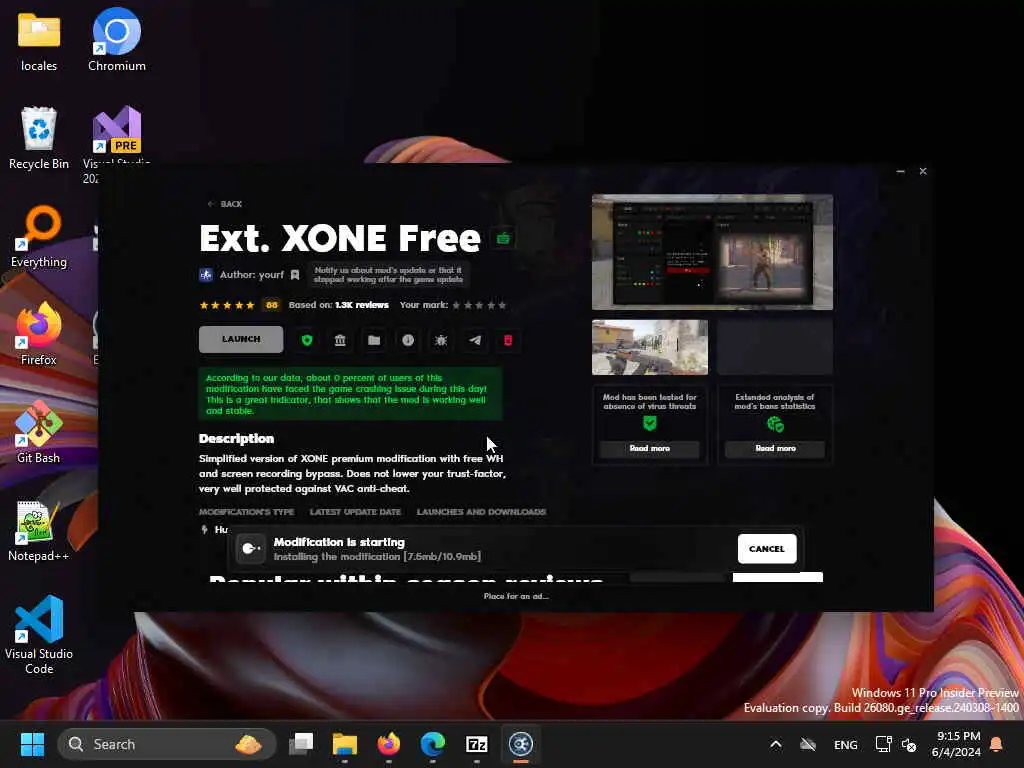The height and width of the screenshot is (768, 1024).
Task: Click the LAUNCHES AND DOWNLOADS label
Action: pos(481,512)
